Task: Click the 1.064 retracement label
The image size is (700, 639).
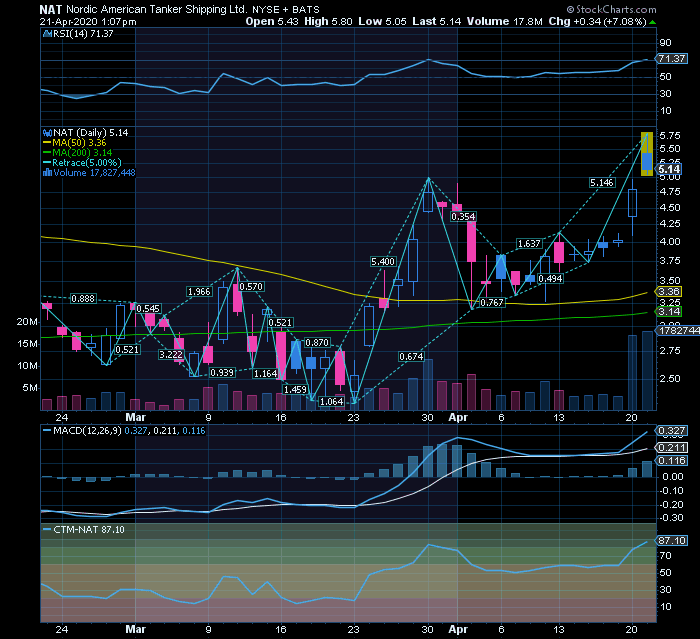Action: coord(332,402)
